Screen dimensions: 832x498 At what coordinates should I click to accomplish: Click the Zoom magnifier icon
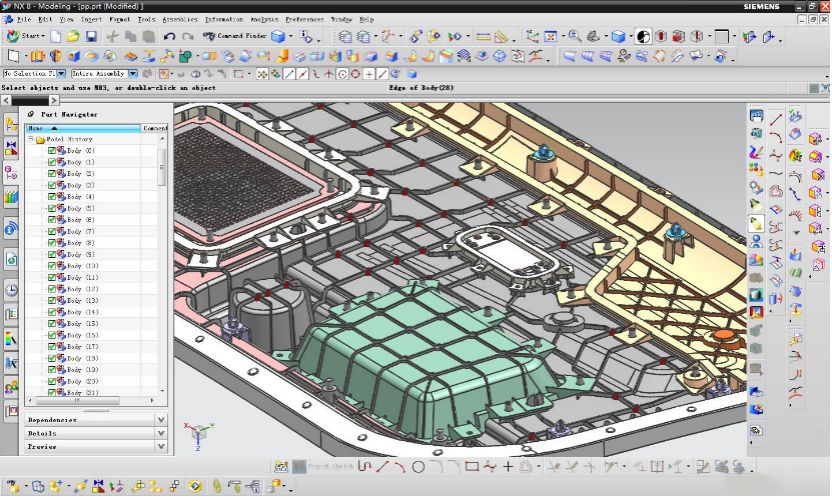tap(575, 37)
